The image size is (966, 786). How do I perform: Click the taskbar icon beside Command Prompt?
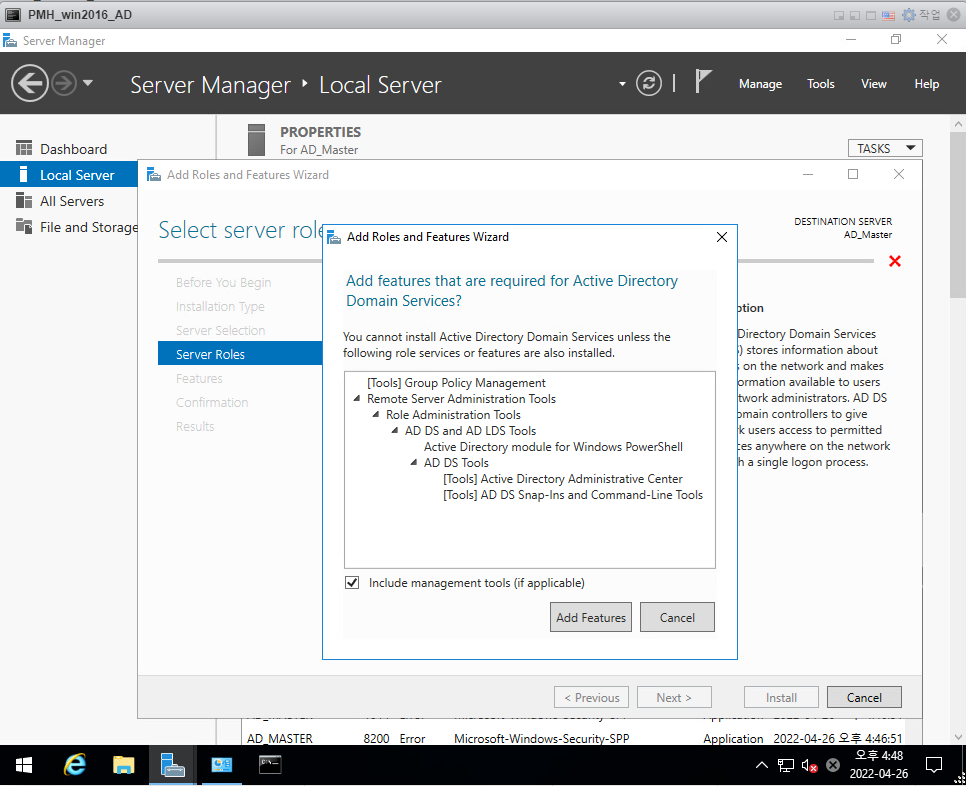222,765
